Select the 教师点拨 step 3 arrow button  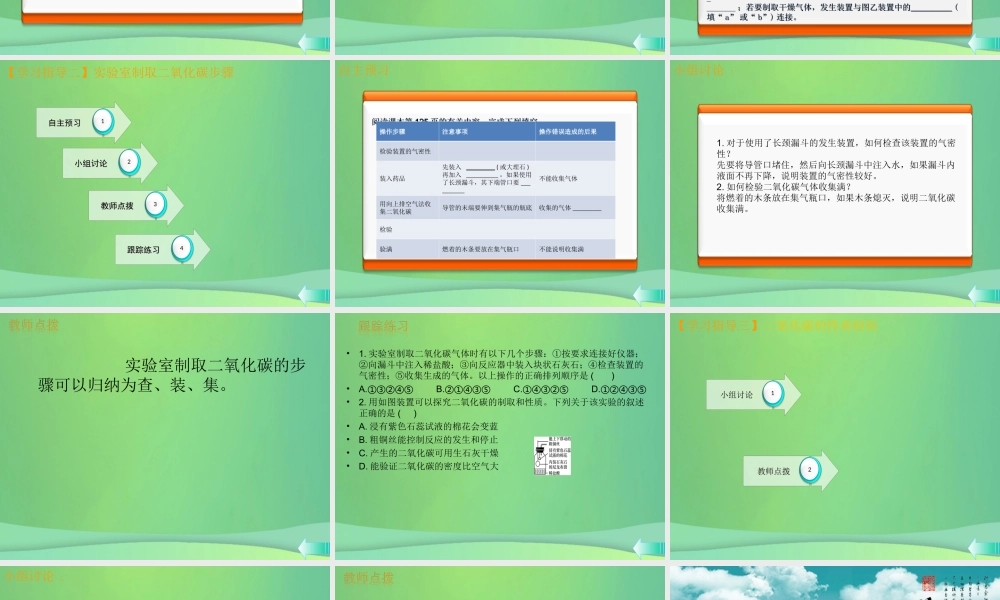[136, 205]
